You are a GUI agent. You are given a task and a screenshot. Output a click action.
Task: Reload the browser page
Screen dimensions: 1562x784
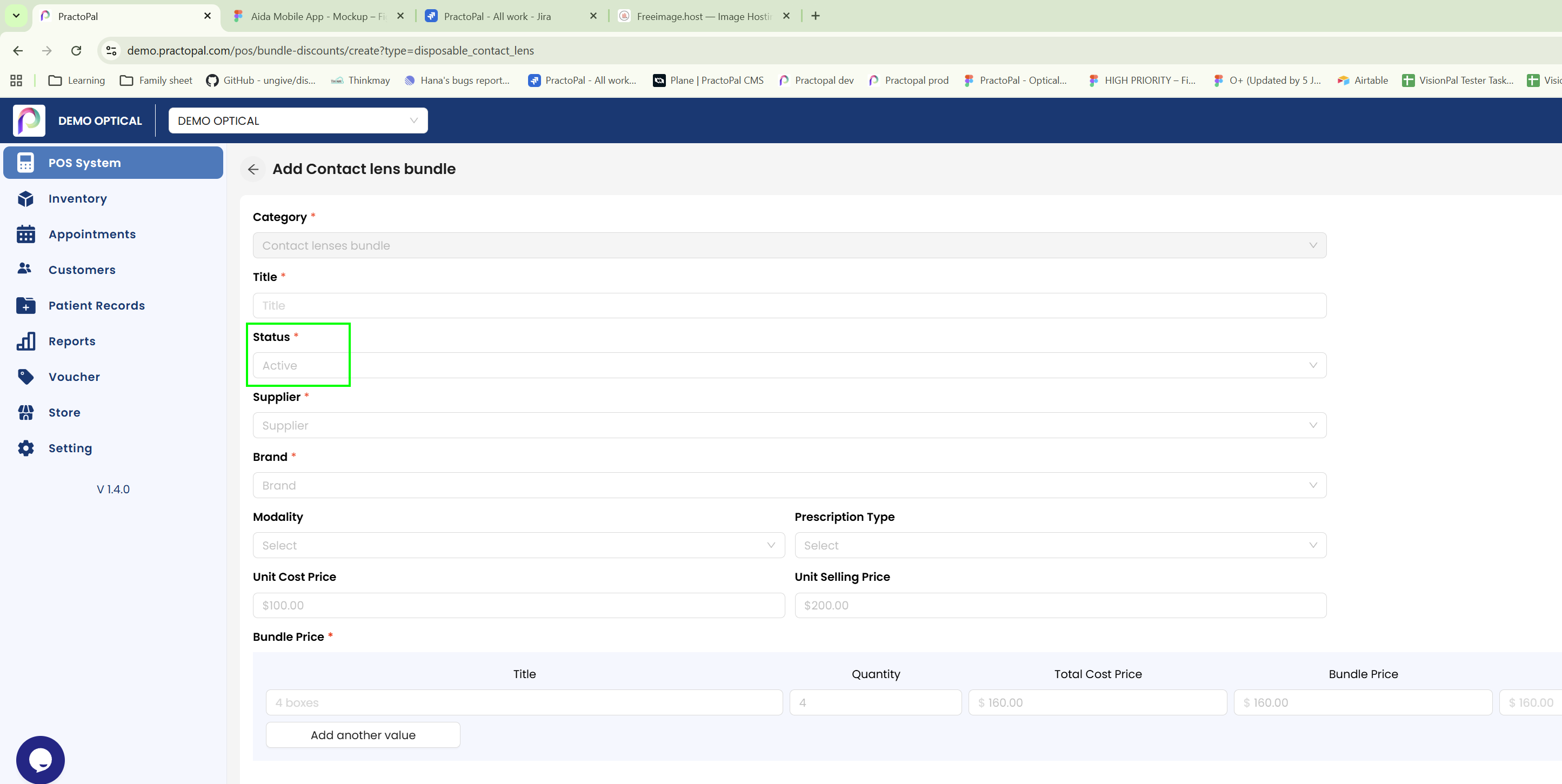(76, 50)
